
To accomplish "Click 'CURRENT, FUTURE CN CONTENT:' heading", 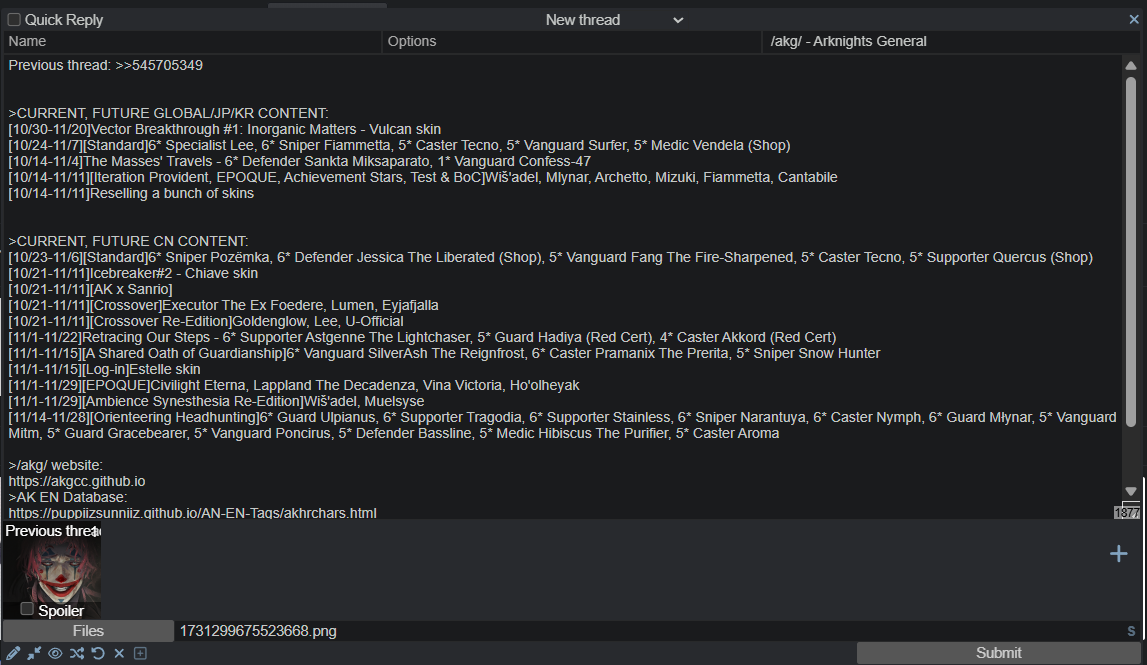I will pyautogui.click(x=128, y=241).
